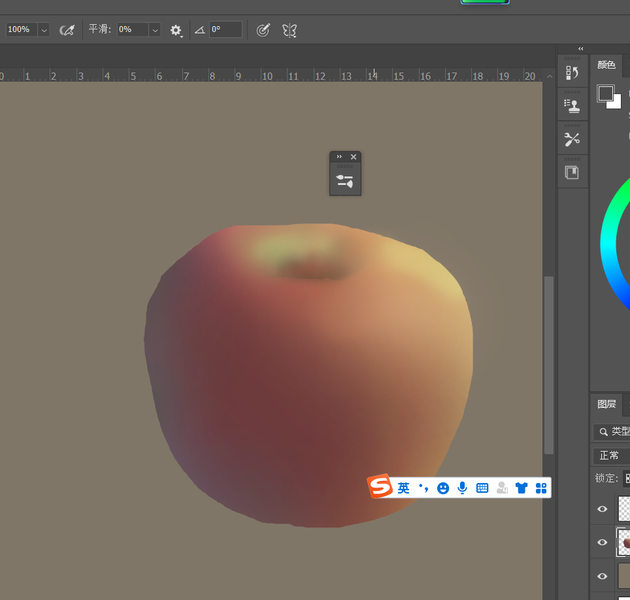Screen dimensions: 630x600
Task: Open layer filter type search dropdown
Action: click(612, 432)
